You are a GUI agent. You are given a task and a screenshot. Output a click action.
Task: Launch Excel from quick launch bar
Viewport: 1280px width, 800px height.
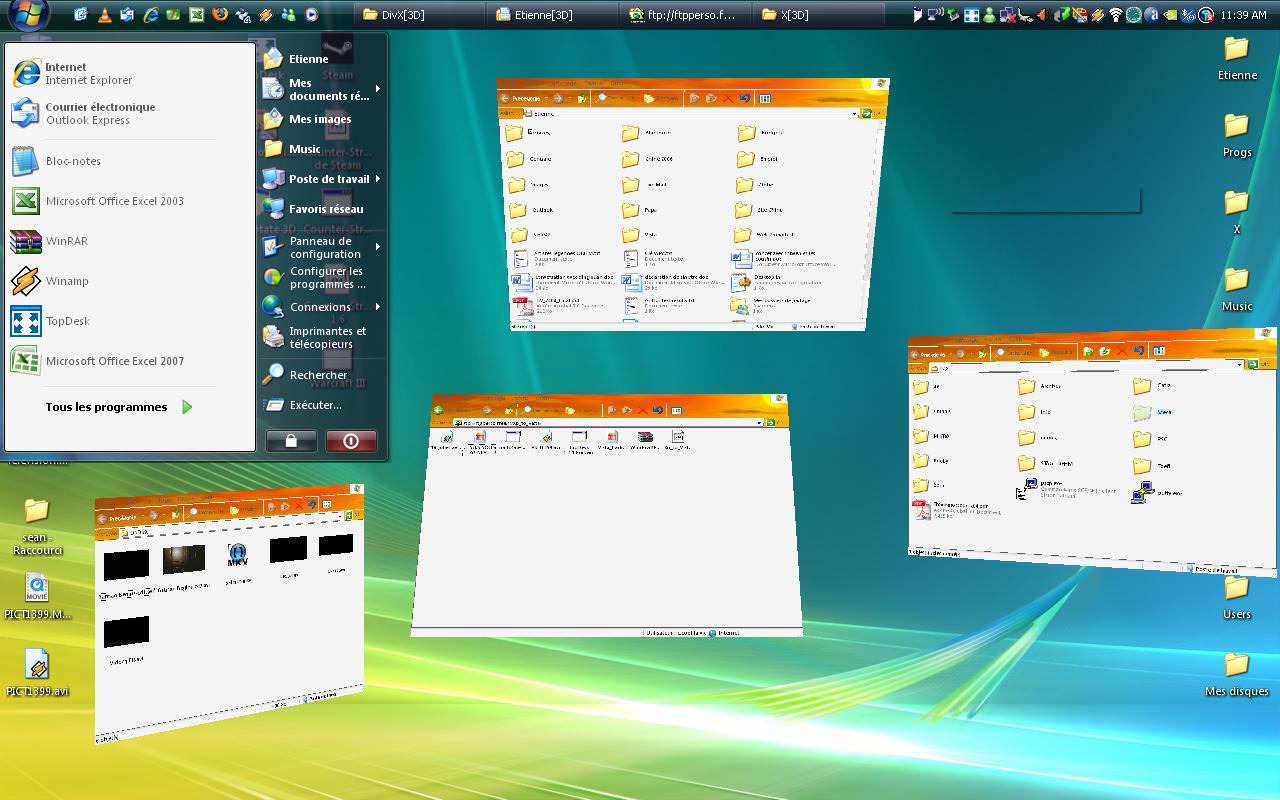[197, 15]
